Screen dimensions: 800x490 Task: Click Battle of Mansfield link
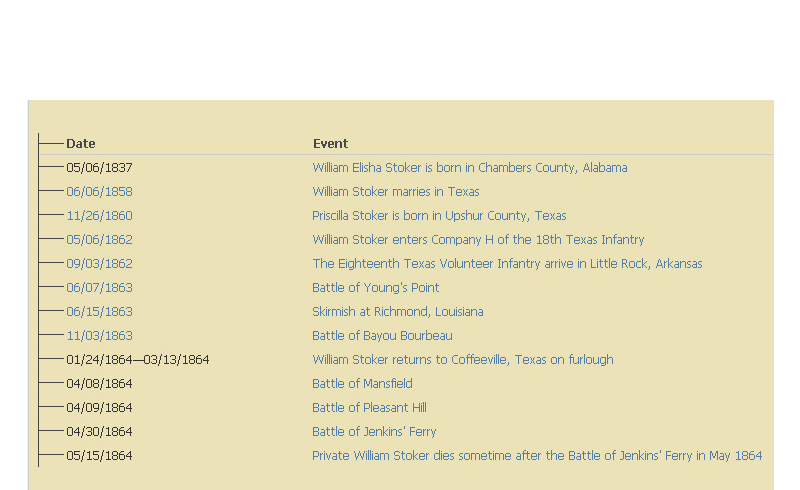[362, 384]
